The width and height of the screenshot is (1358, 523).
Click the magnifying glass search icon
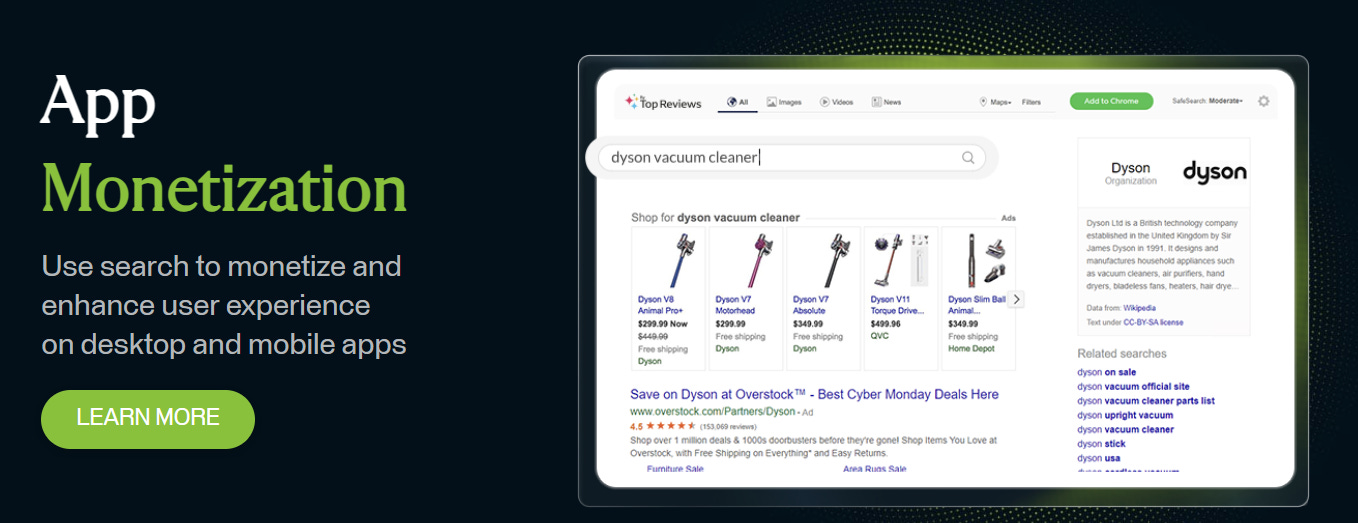click(x=968, y=157)
